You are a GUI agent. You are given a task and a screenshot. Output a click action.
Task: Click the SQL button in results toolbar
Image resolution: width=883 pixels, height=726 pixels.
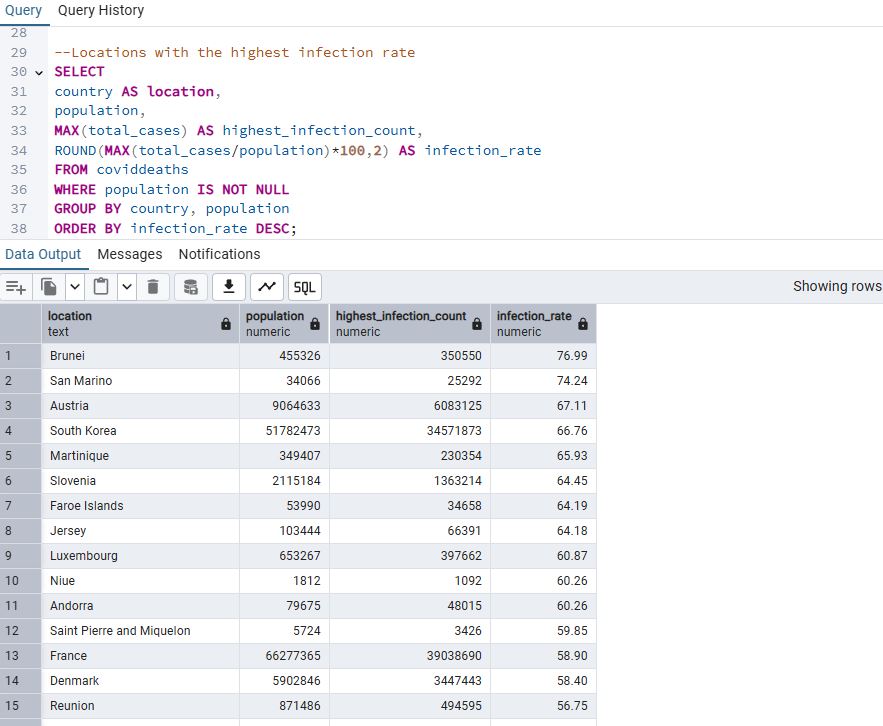[x=304, y=287]
